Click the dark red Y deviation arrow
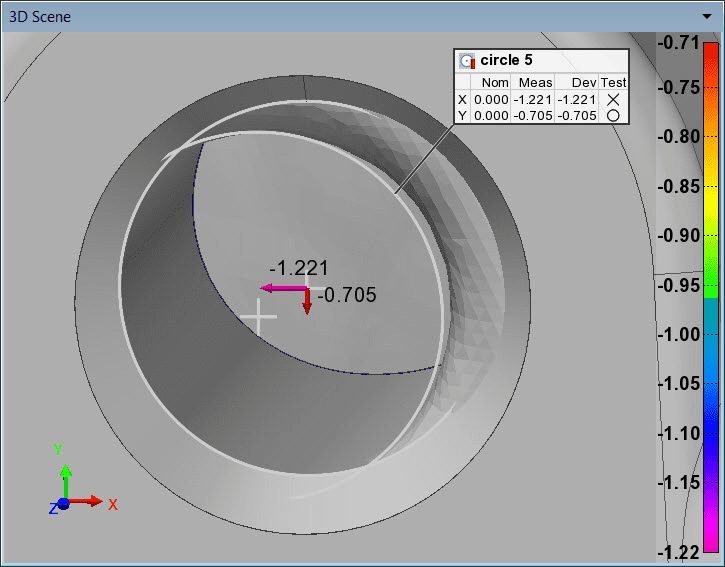This screenshot has width=725, height=567. (x=307, y=302)
